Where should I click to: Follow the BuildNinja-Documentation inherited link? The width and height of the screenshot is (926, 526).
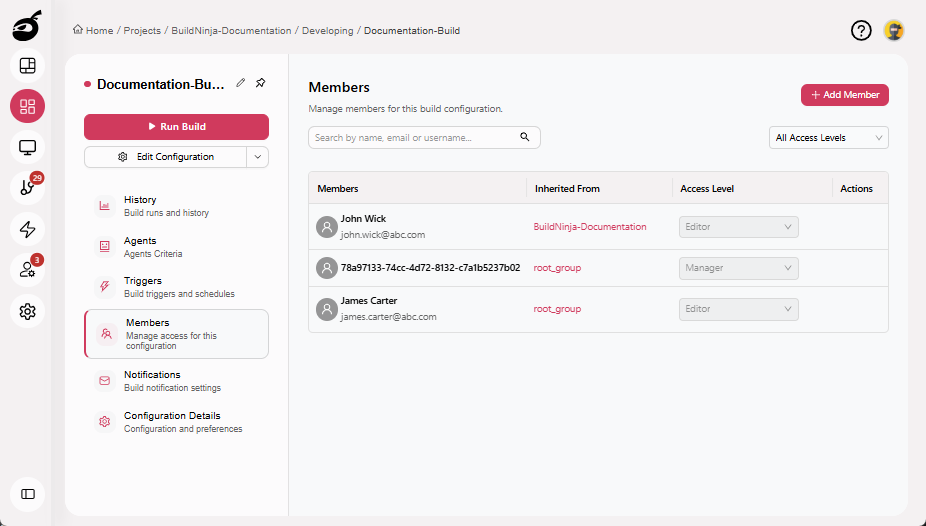coord(589,227)
